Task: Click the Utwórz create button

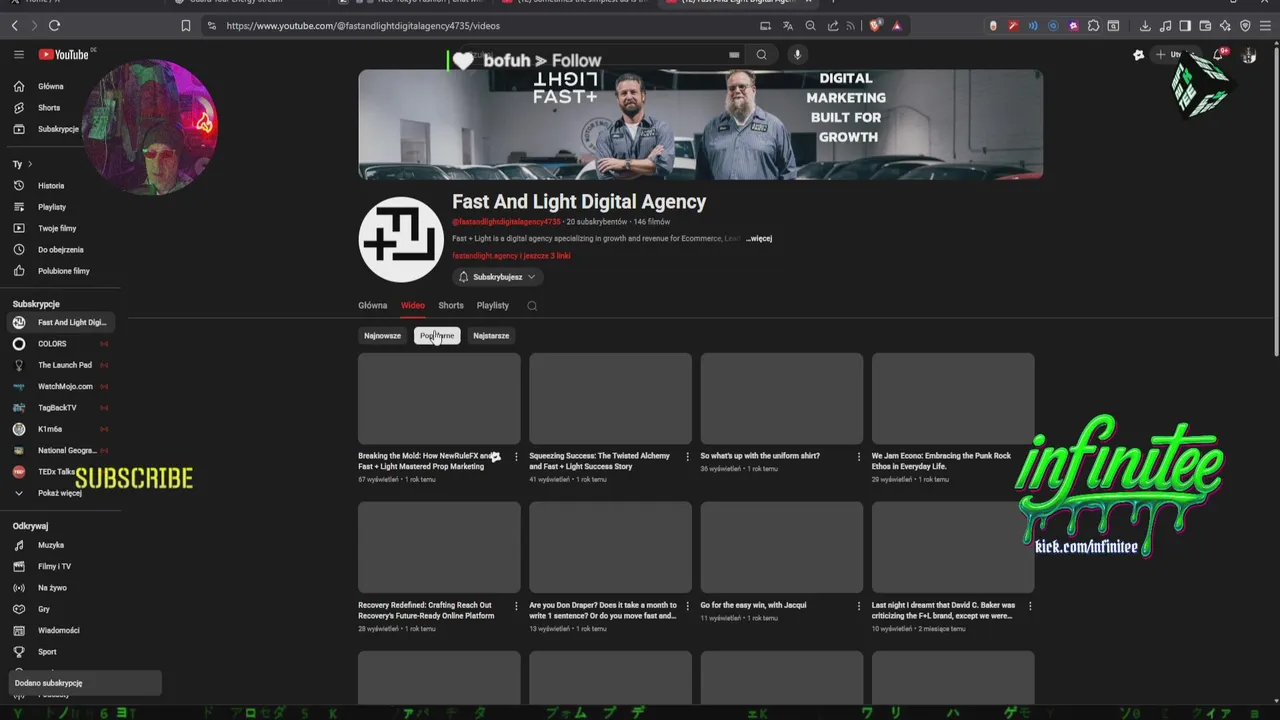Action: 1174,55
